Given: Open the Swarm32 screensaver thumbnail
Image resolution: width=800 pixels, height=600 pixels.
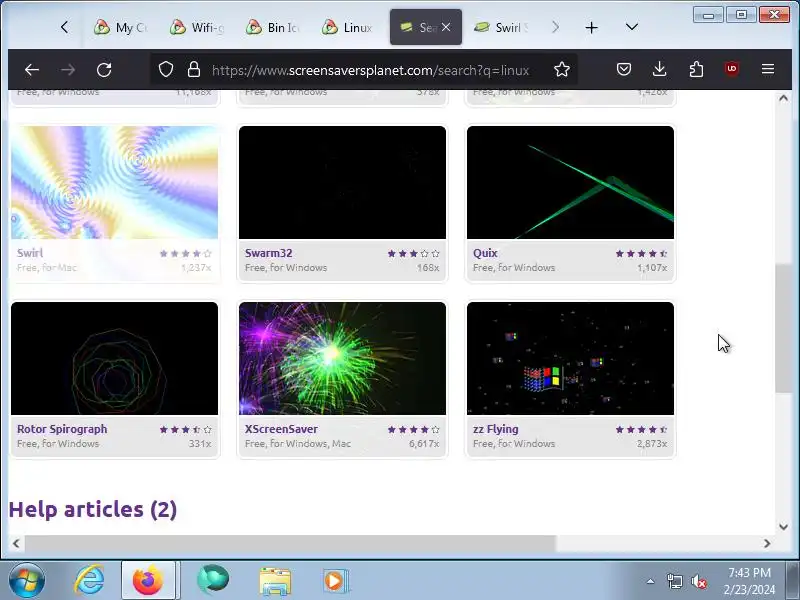Looking at the screenshot, I should tap(342, 182).
